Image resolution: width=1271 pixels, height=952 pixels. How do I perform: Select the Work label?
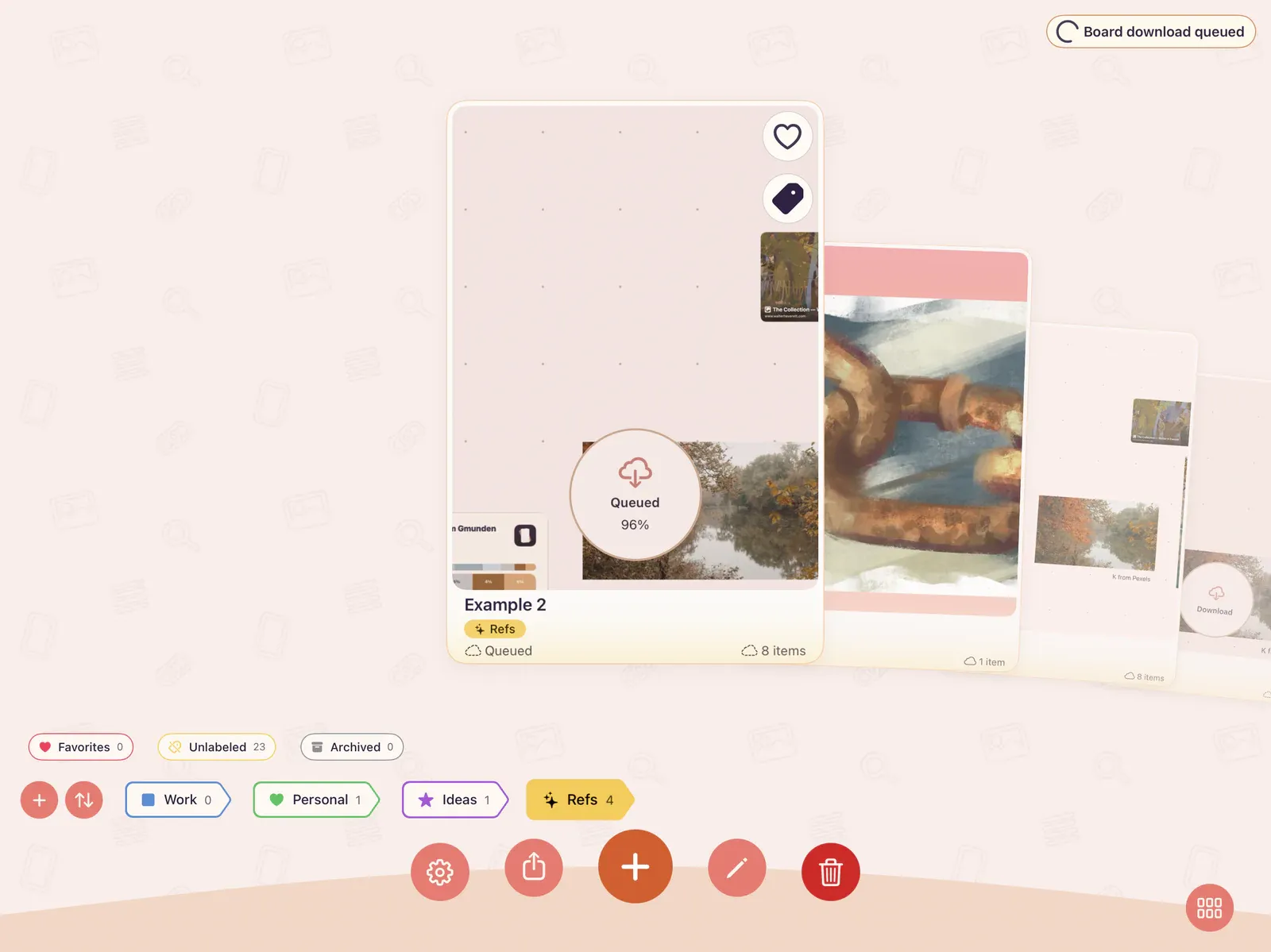(178, 800)
